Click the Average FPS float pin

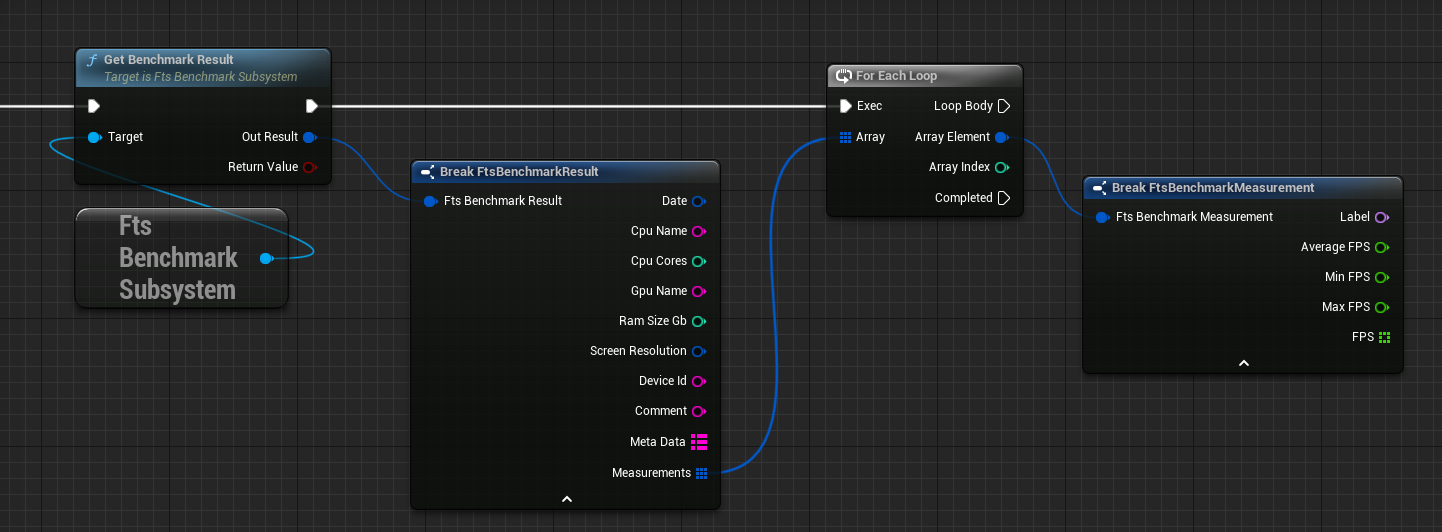1382,247
